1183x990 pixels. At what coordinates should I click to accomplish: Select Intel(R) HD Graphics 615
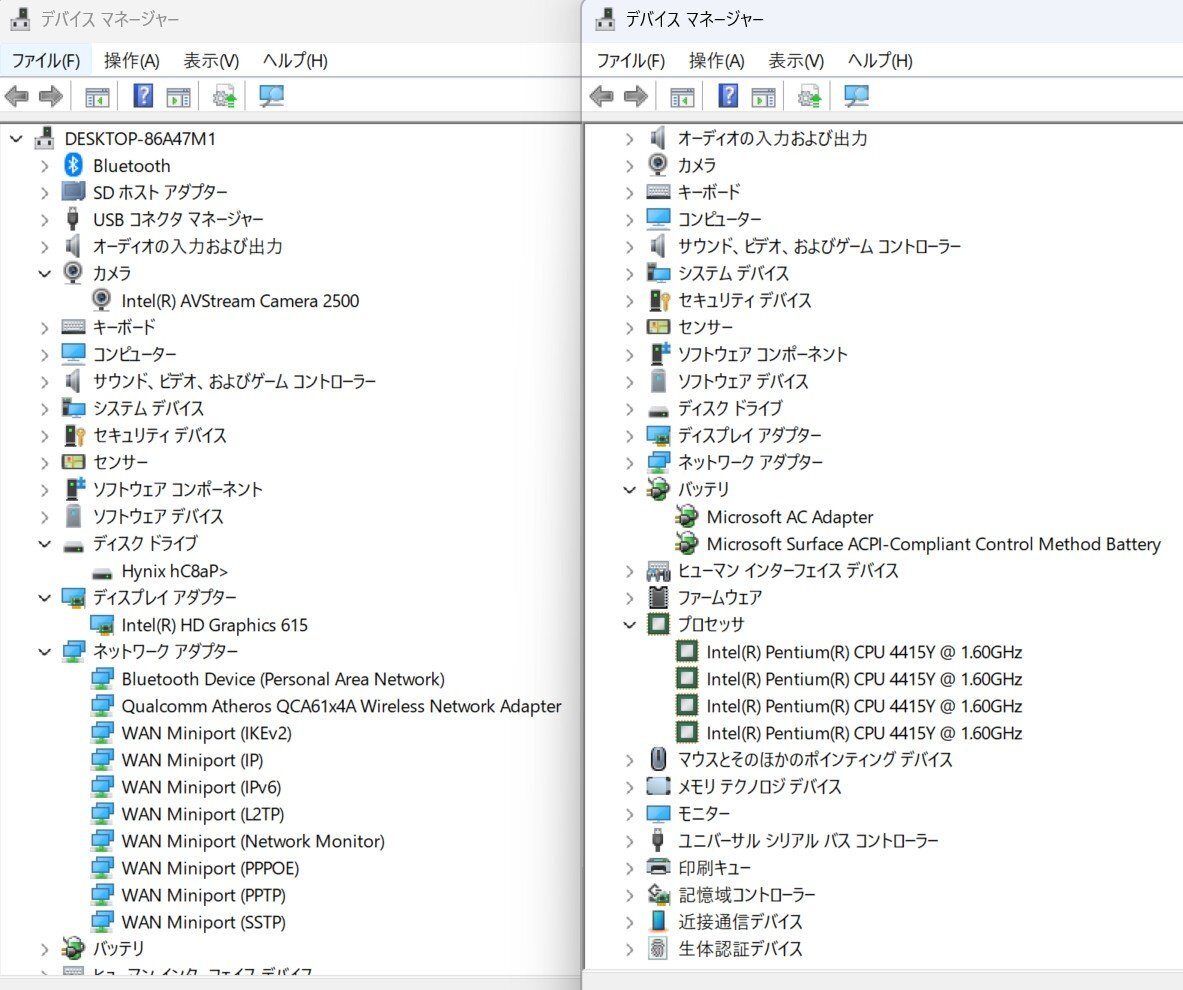pos(213,625)
